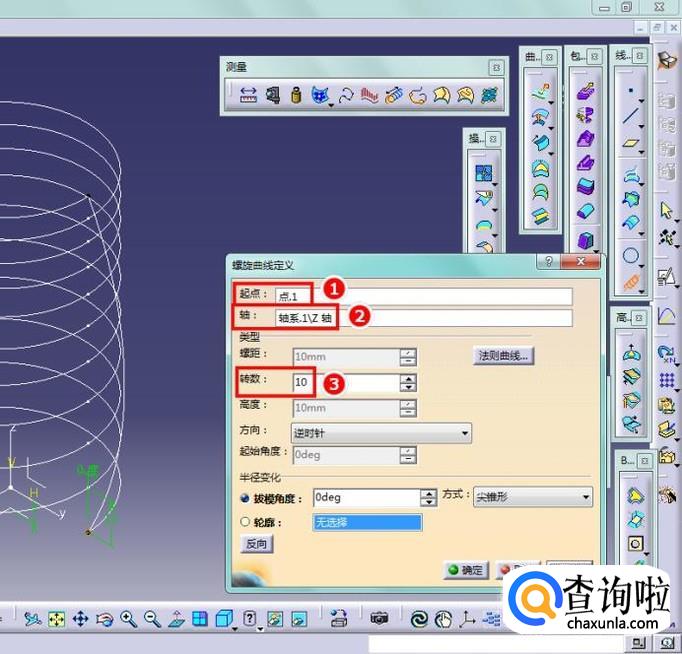Image resolution: width=682 pixels, height=654 pixels.
Task: Click the Multi-View four-pane icon
Action: 200,619
